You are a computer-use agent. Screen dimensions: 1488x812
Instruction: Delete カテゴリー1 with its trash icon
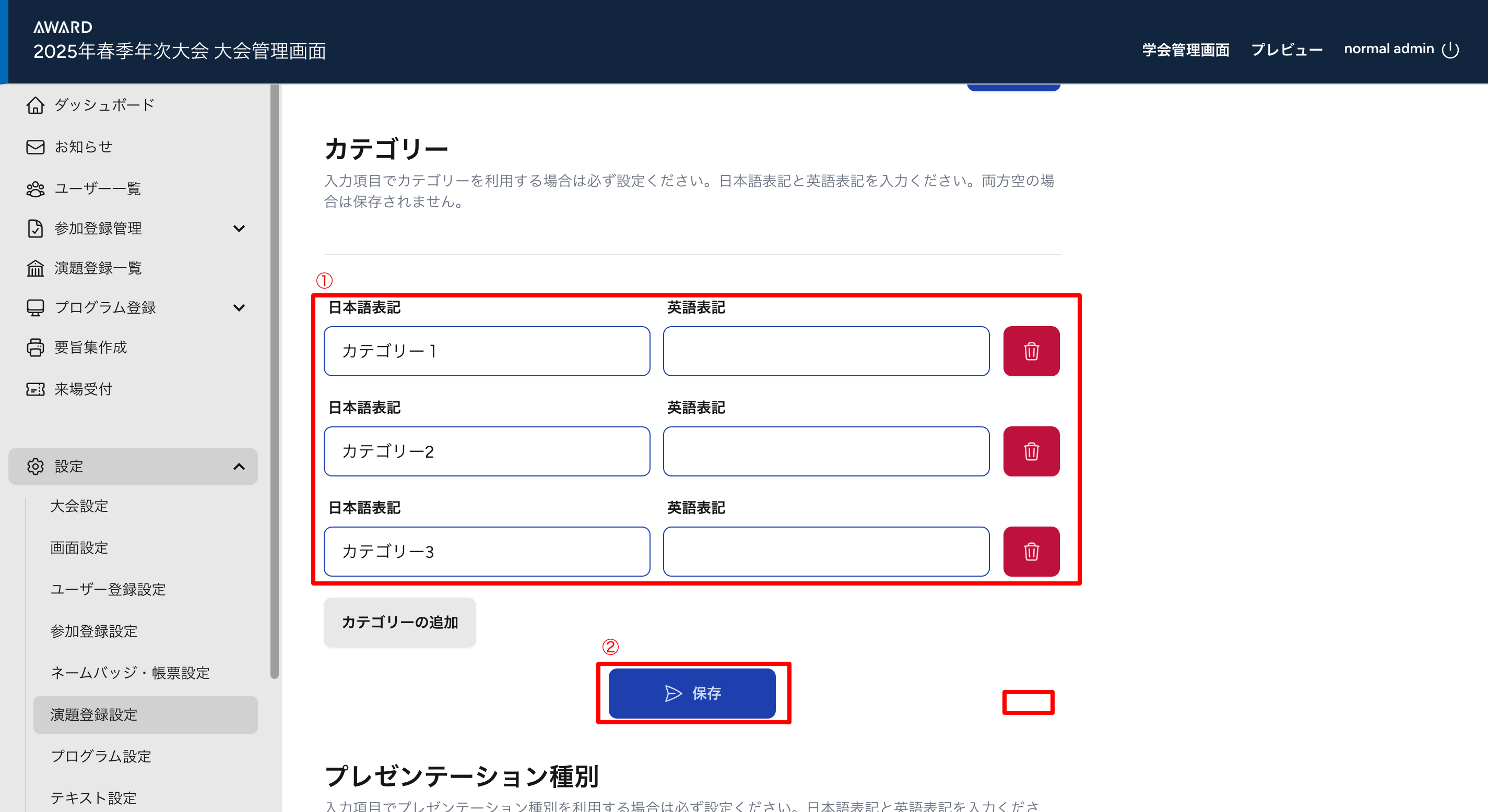1031,351
